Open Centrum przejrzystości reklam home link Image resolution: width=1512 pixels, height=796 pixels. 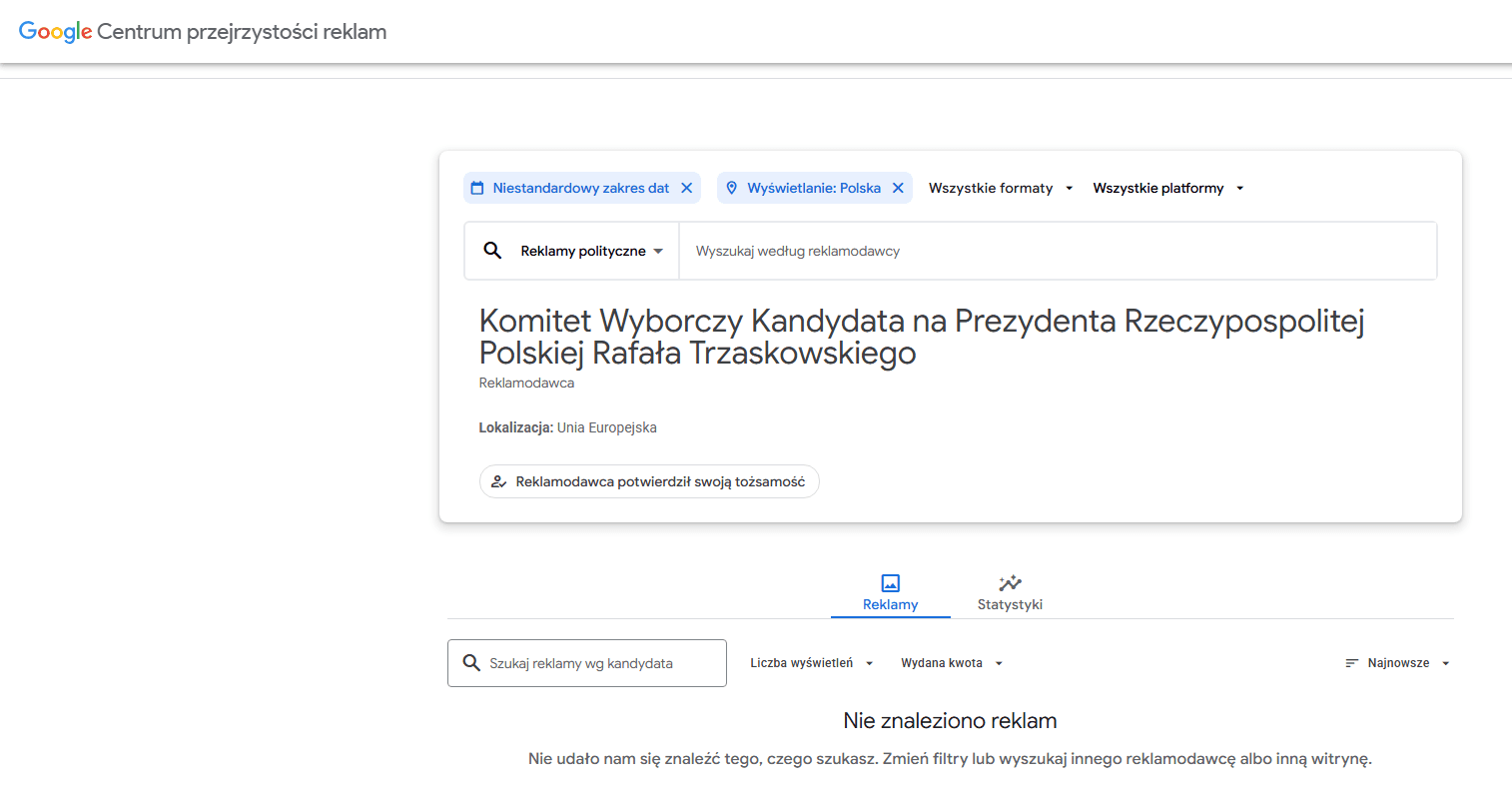pyautogui.click(x=203, y=31)
